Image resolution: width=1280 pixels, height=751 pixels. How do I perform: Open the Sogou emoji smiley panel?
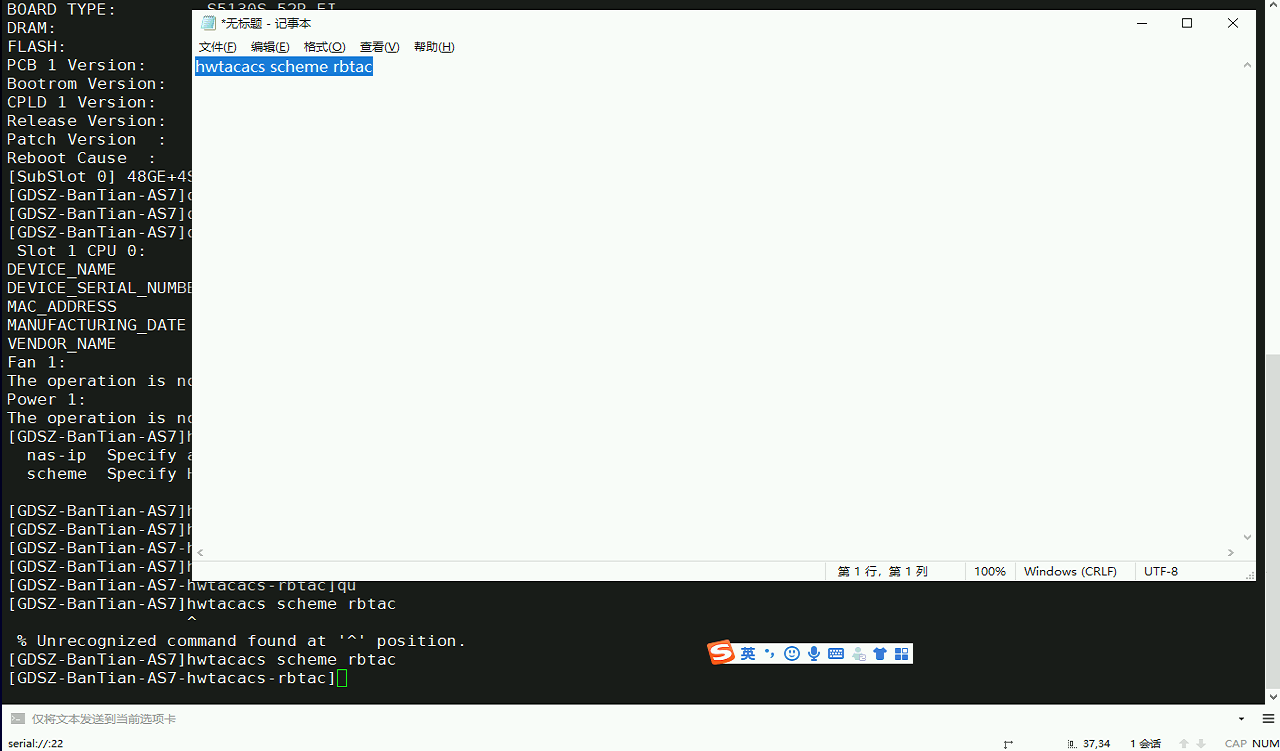pos(792,654)
